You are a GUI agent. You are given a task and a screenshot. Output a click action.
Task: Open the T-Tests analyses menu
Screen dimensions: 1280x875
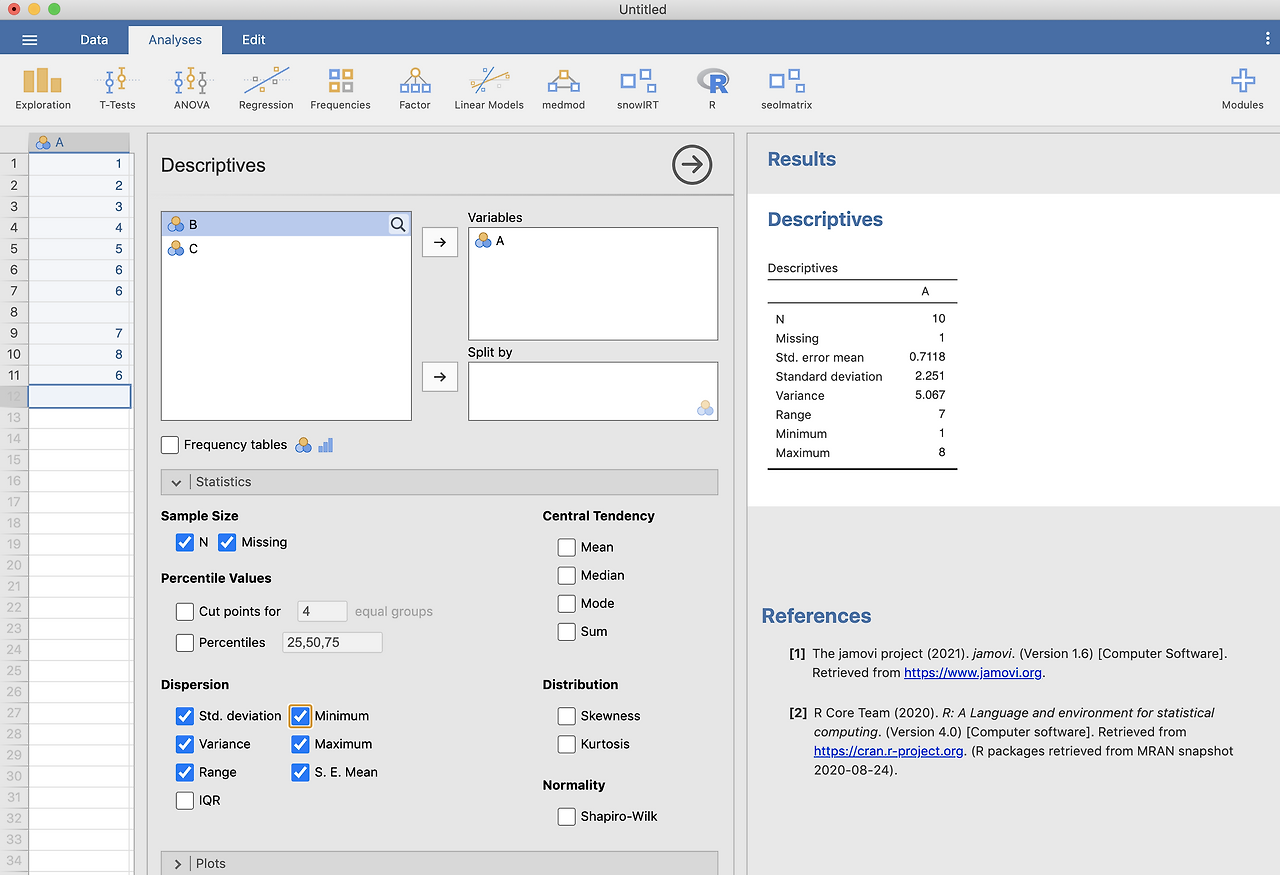tap(117, 88)
